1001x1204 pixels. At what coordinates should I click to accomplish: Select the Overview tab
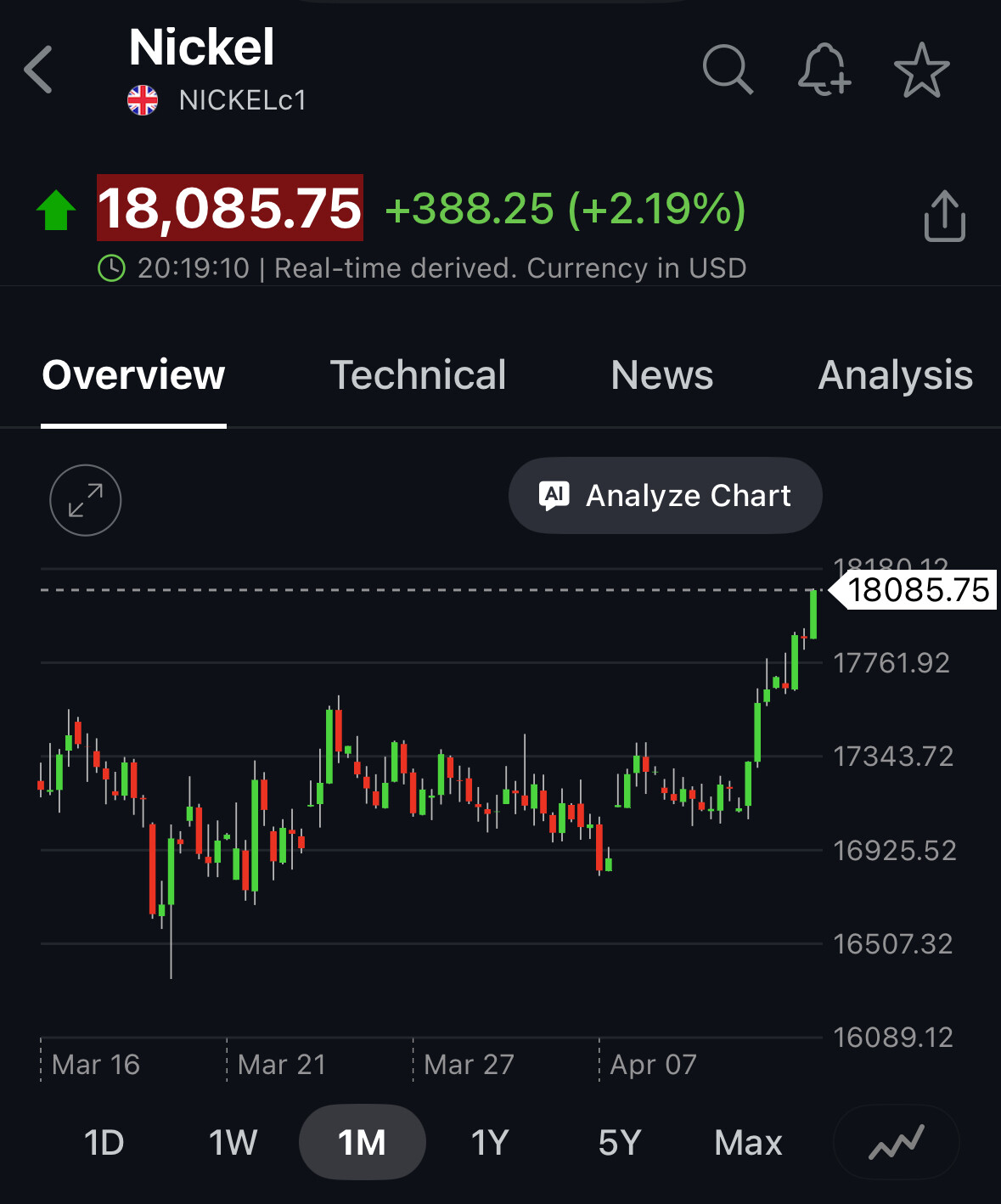coord(133,375)
